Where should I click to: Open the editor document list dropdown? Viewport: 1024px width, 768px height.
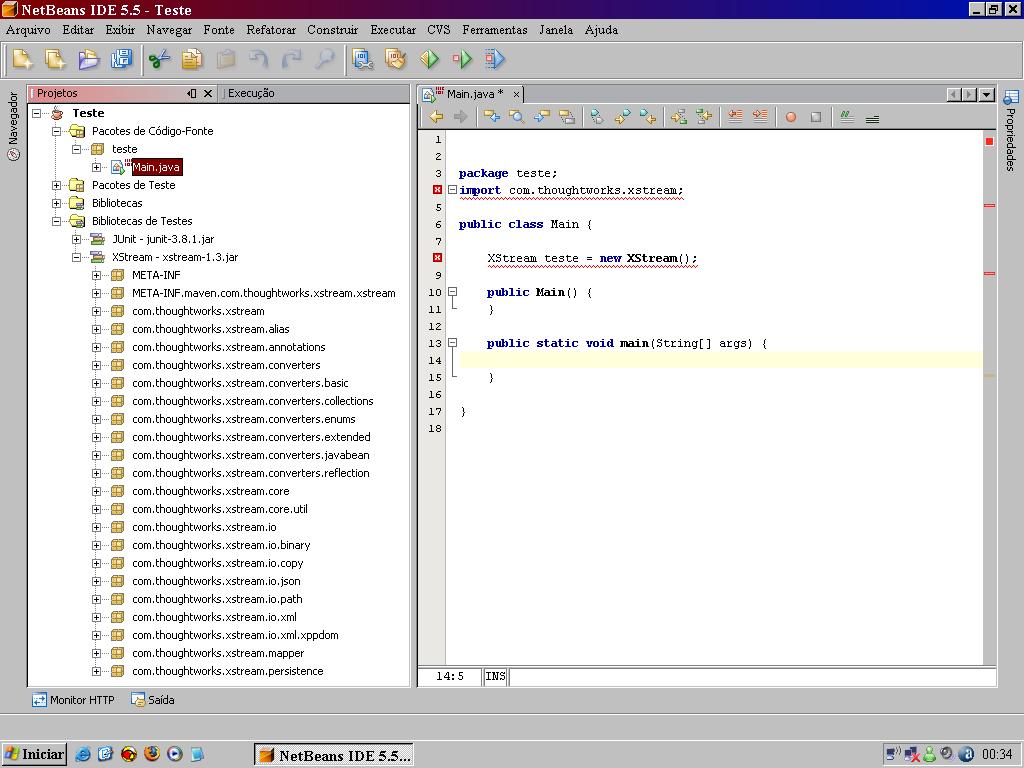(987, 95)
